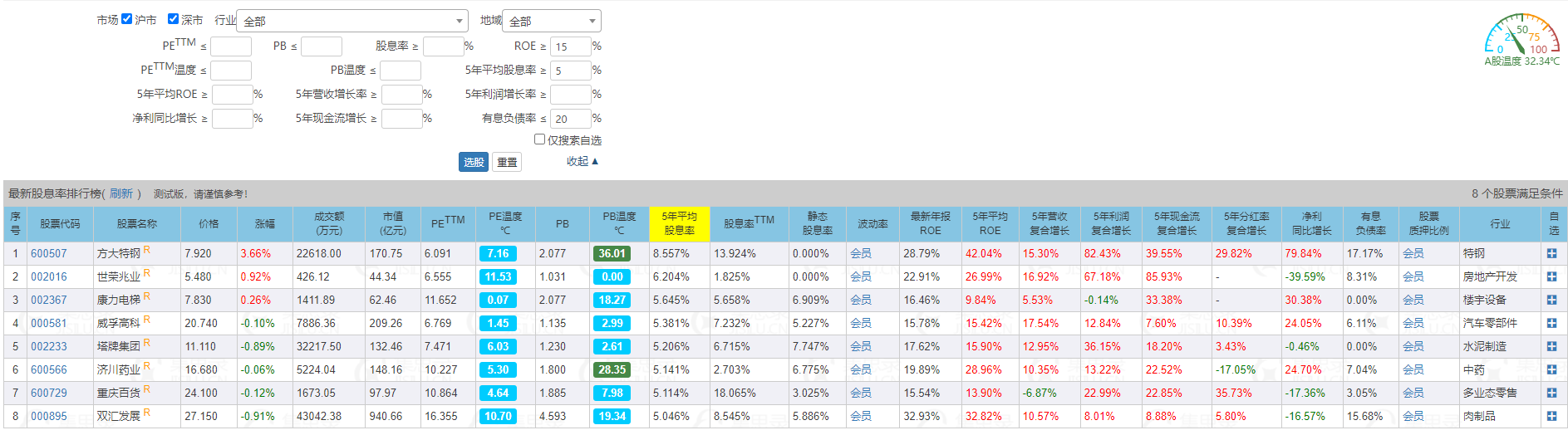This screenshot has width=1568, height=435.
Task: Sort by 最新年报ROE column header
Action: point(930,223)
